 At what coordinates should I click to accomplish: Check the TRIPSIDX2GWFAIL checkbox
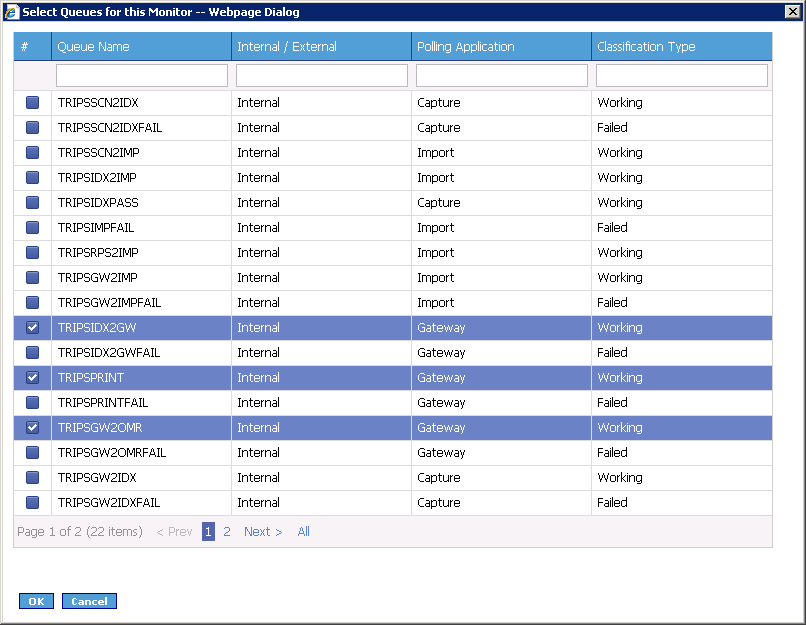(32, 353)
